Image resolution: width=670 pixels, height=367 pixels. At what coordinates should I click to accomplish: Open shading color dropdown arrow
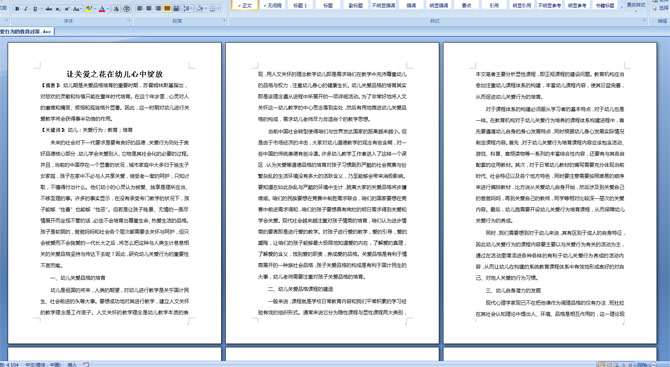206,9
